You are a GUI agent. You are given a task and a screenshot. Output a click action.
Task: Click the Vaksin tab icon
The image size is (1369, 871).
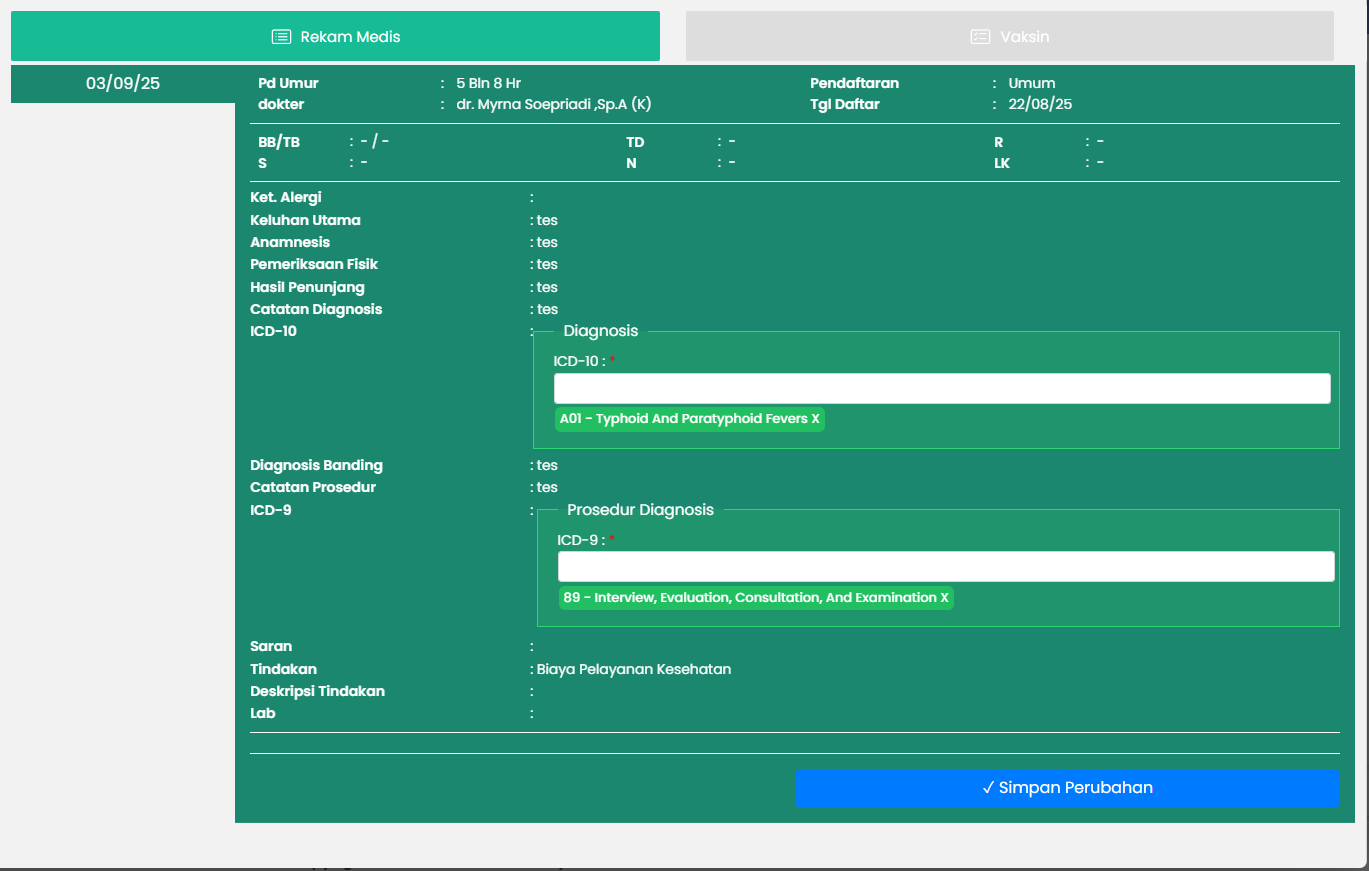pos(980,37)
